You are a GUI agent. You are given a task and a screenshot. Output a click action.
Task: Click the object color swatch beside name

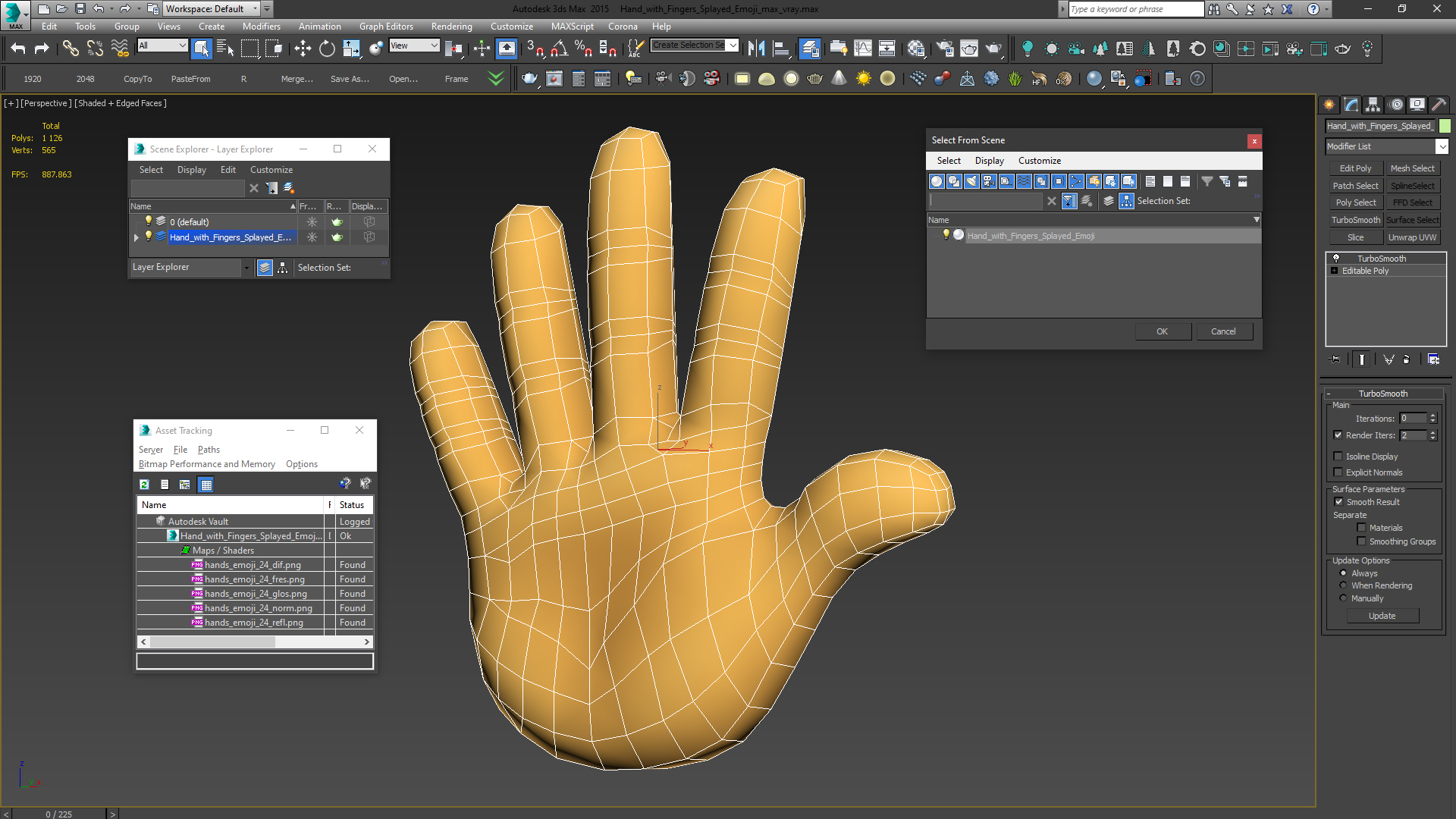[1445, 126]
